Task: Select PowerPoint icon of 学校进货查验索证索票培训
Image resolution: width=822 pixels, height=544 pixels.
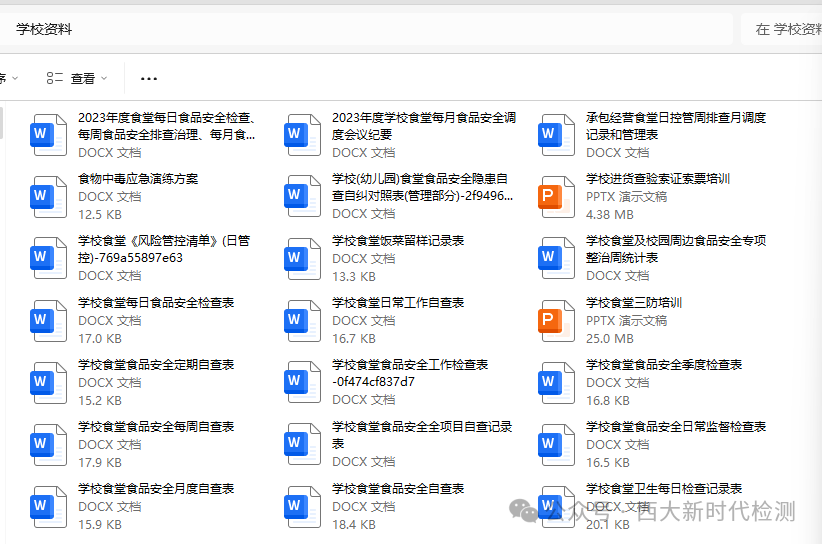Action: (556, 197)
